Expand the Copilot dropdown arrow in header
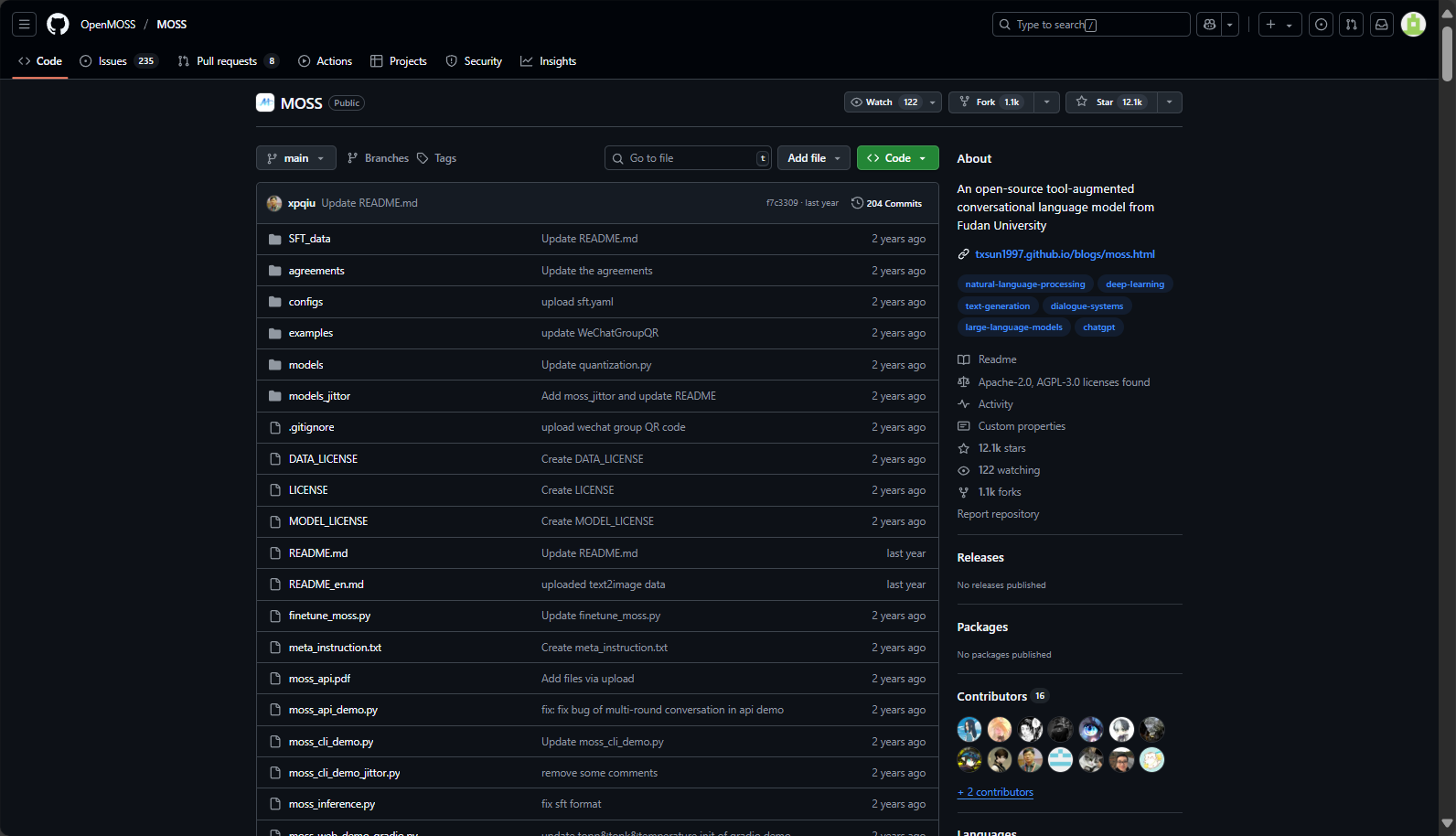 point(1230,25)
